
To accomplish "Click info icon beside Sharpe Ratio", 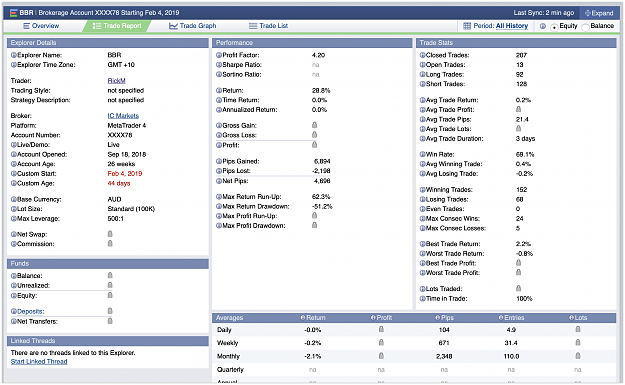I will [x=219, y=65].
